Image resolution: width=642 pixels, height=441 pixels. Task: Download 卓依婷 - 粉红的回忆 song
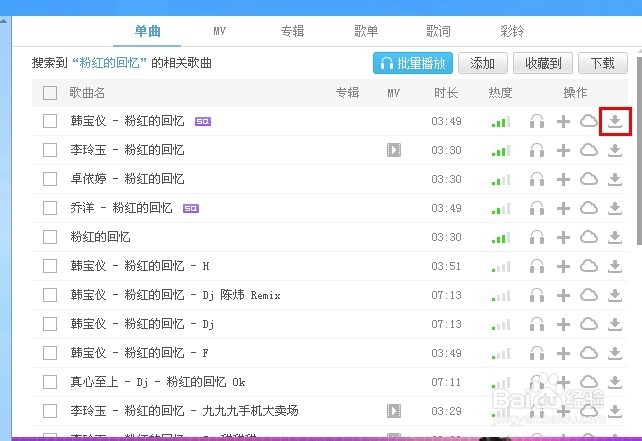coord(615,179)
